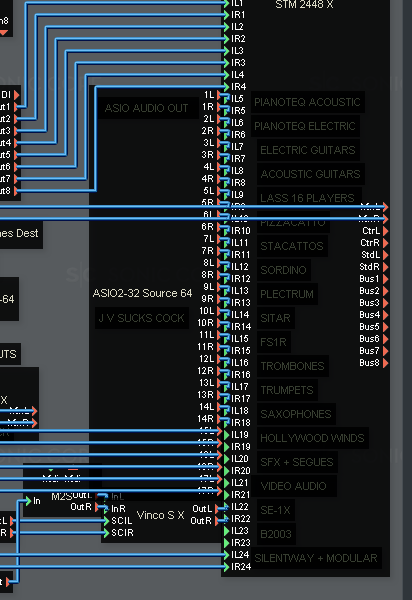Select the LASS 16 PLAYERS label
The height and width of the screenshot is (600, 412).
(x=307, y=198)
